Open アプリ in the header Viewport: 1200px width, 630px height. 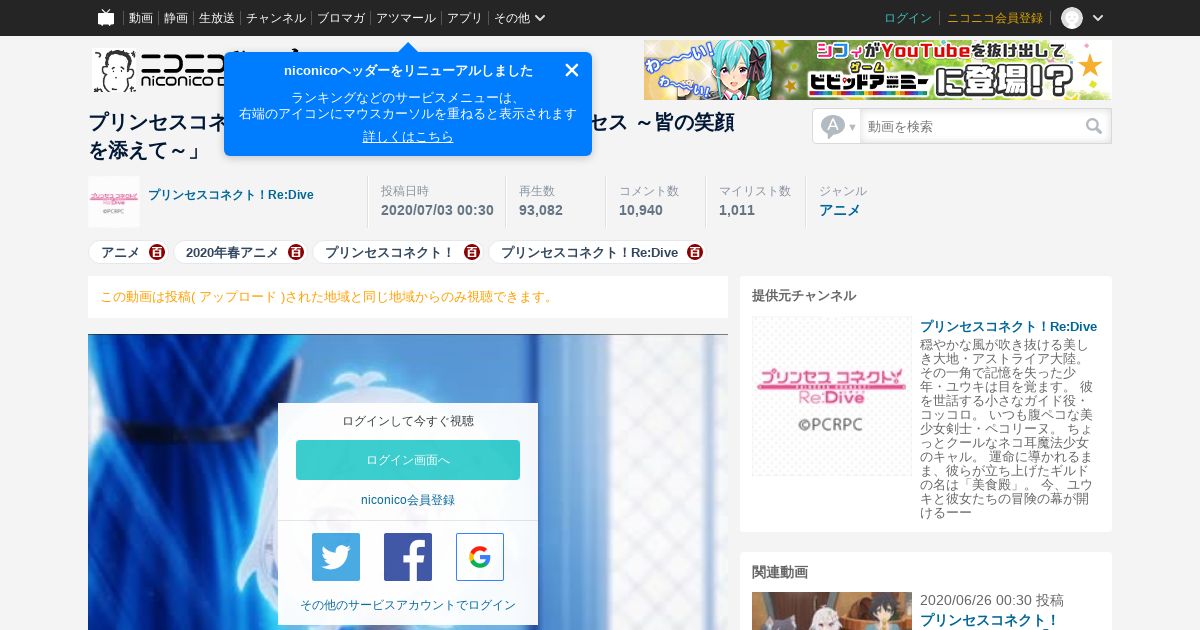tap(465, 18)
